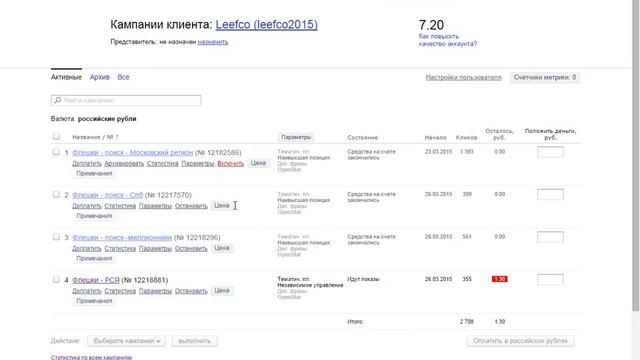Open Примечания for campaign 12217570
Screen dimensions: 640x360
[x=94, y=216]
